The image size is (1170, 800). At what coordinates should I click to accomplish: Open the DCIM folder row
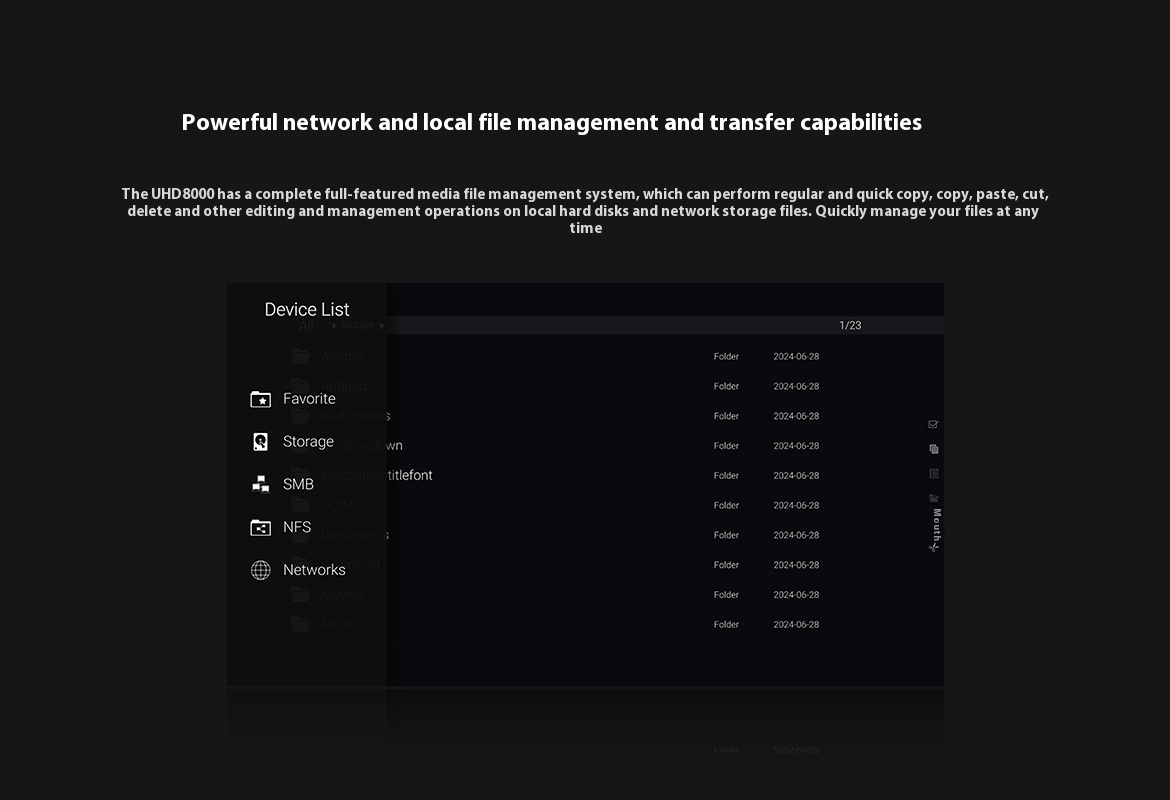tap(337, 506)
